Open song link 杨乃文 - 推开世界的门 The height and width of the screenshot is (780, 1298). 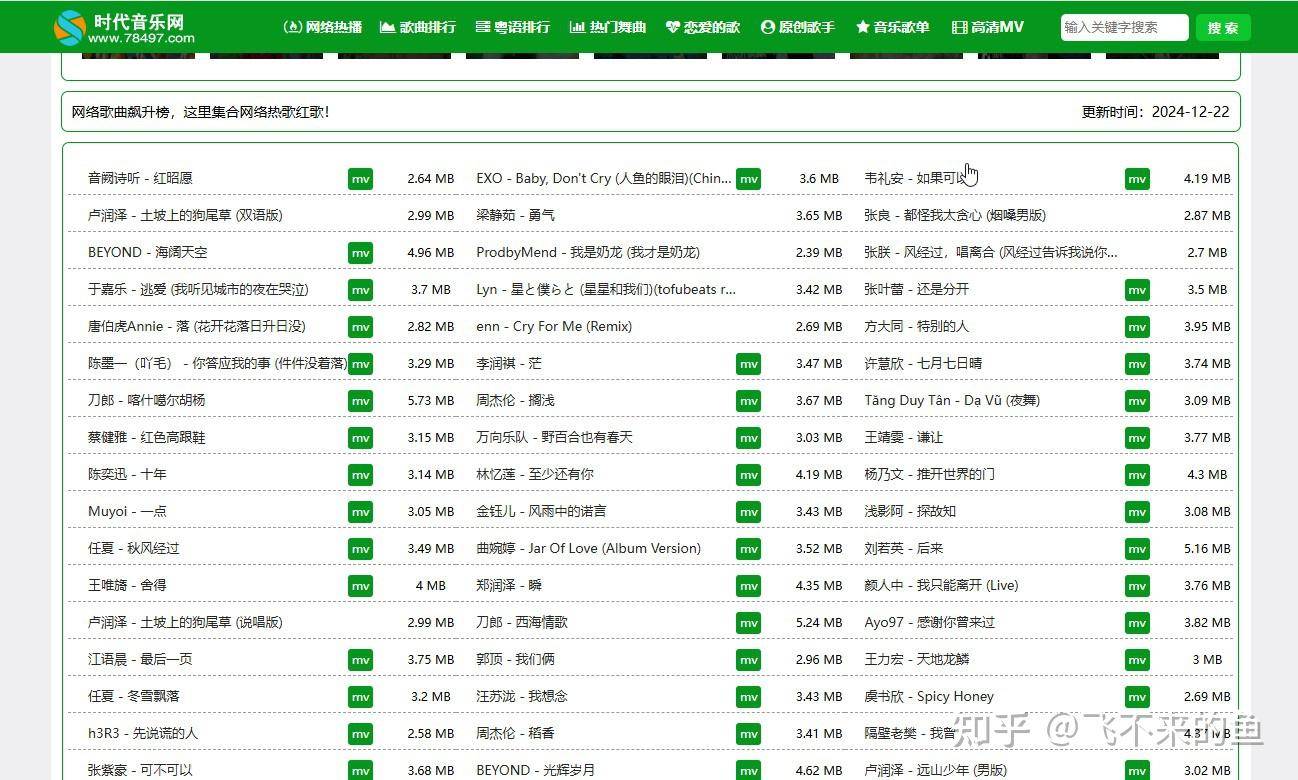click(929, 474)
